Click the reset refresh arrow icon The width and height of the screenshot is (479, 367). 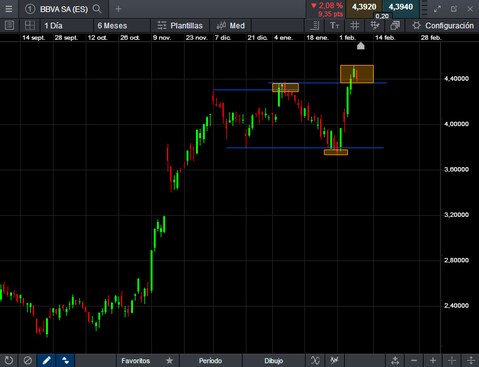9,360
